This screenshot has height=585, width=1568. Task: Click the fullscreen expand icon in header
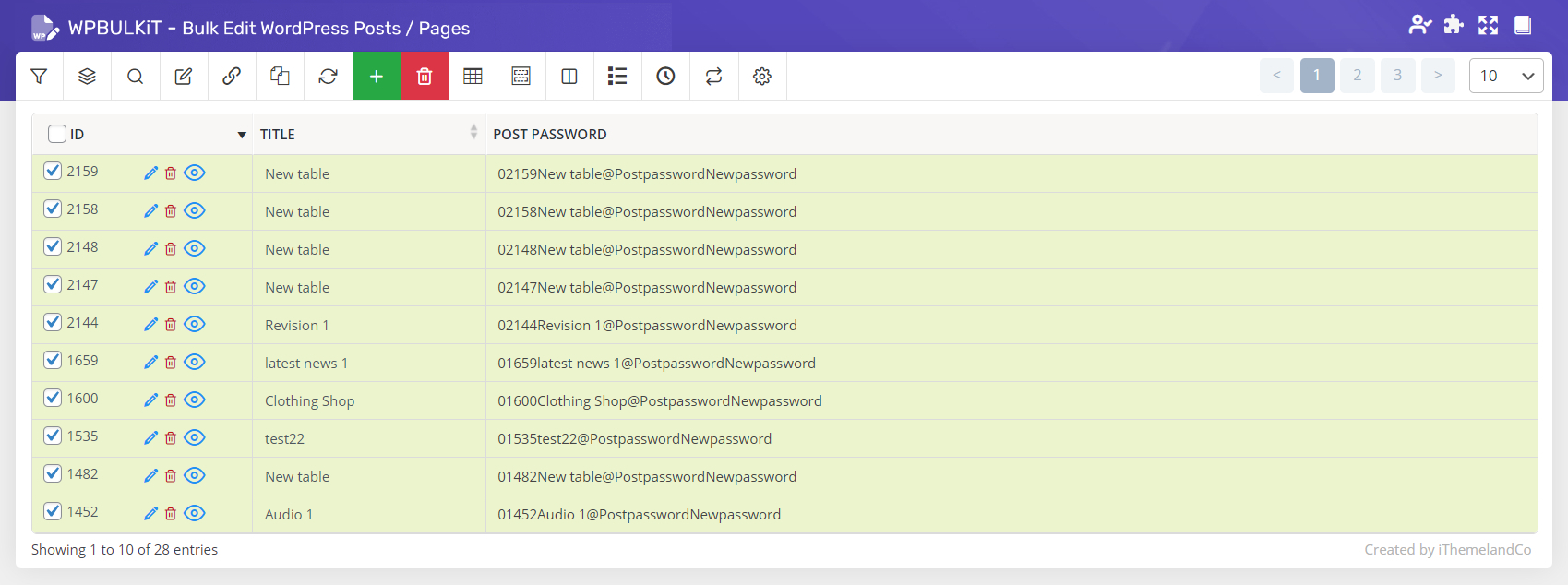(1488, 25)
